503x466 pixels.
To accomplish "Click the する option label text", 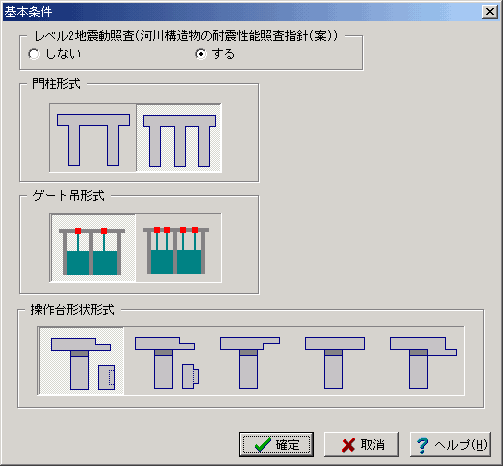I will pos(223,54).
